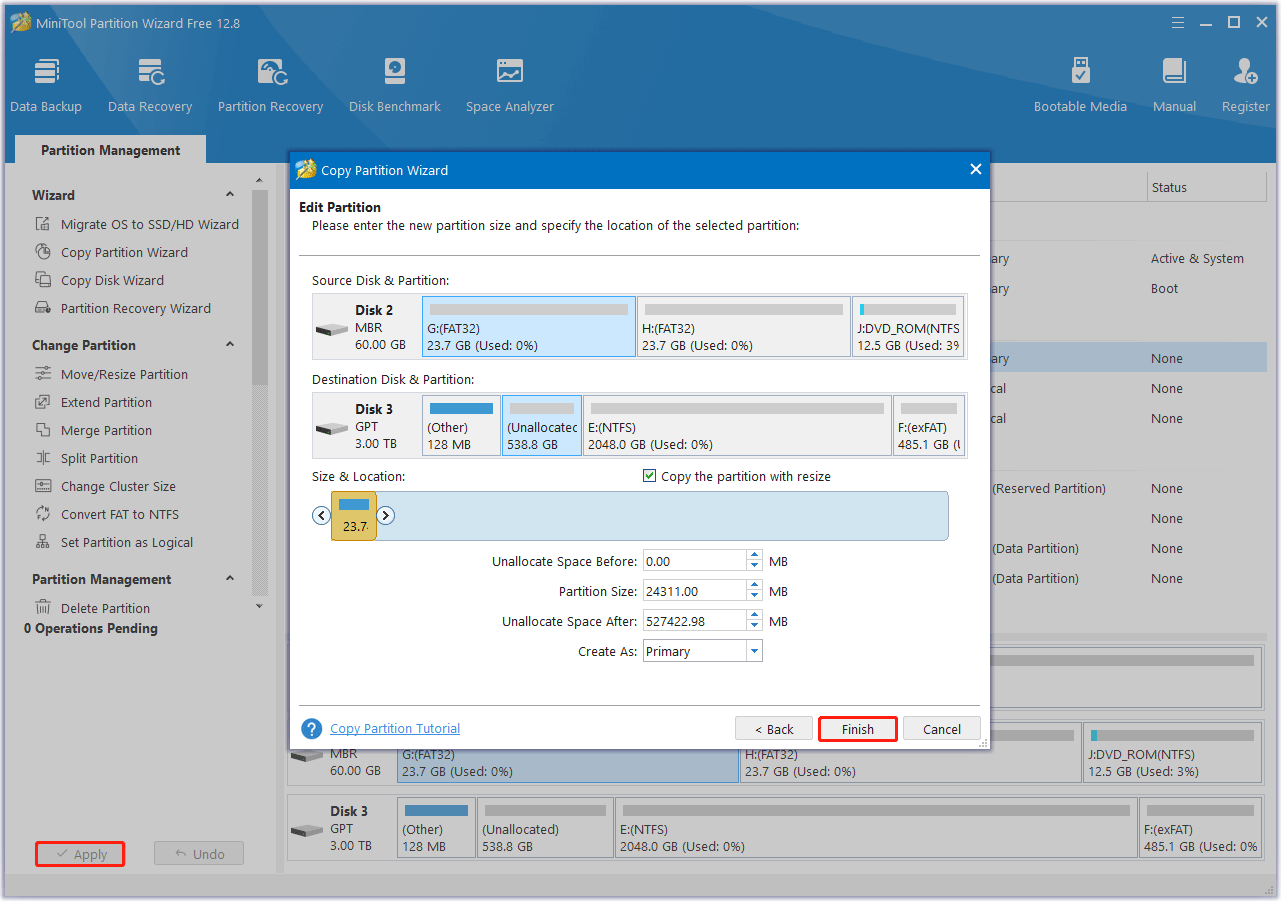Select the E:(NTFS) destination partition in the wizard
Viewport: 1282px width, 903px height.
click(x=737, y=425)
